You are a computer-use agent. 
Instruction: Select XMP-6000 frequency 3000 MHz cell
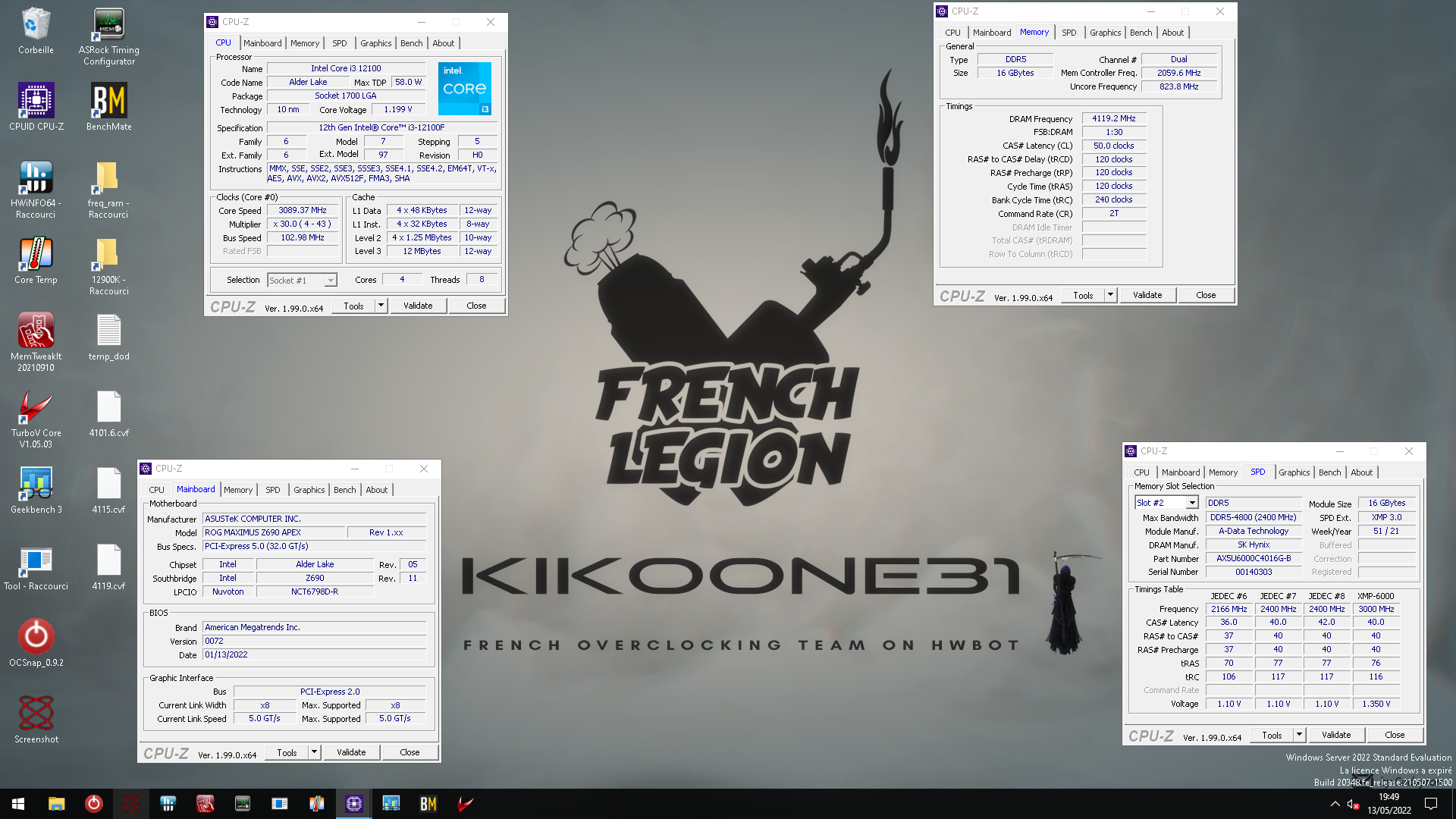pos(1376,609)
